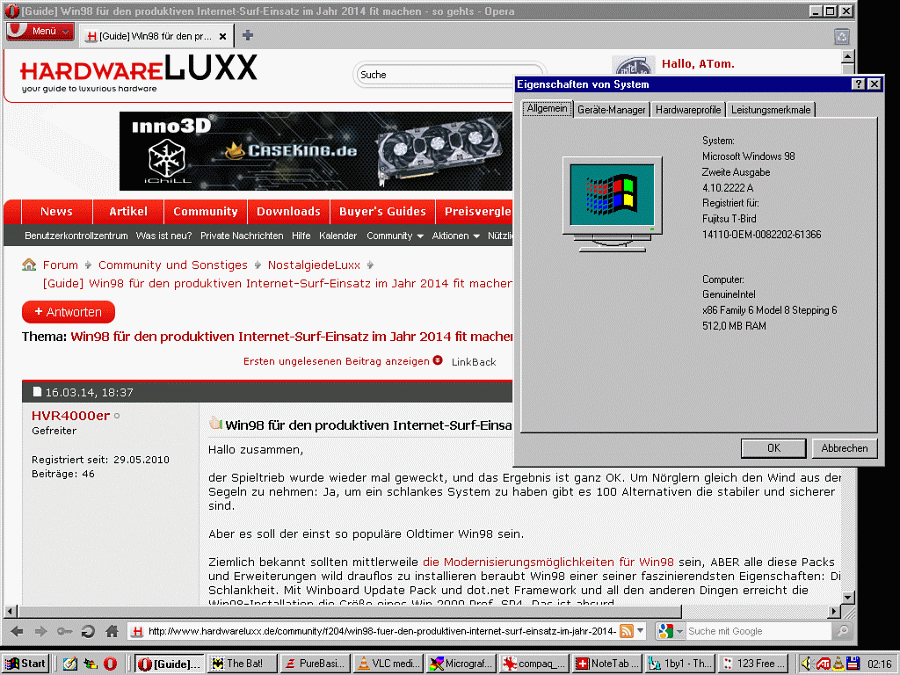This screenshot has width=900, height=675.
Task: Open the LinkBack menu
Action: 474,362
